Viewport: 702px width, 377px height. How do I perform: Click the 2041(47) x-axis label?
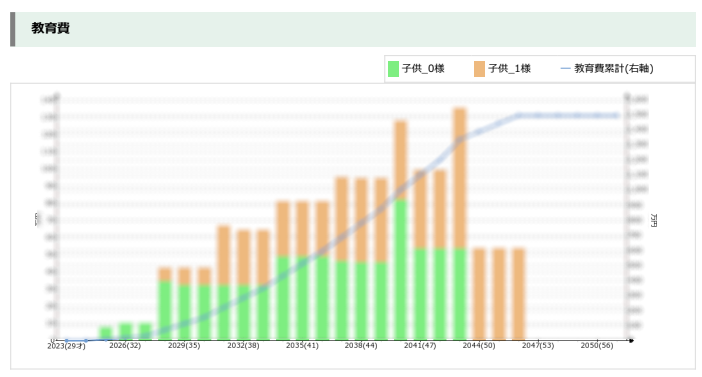pyautogui.click(x=420, y=345)
